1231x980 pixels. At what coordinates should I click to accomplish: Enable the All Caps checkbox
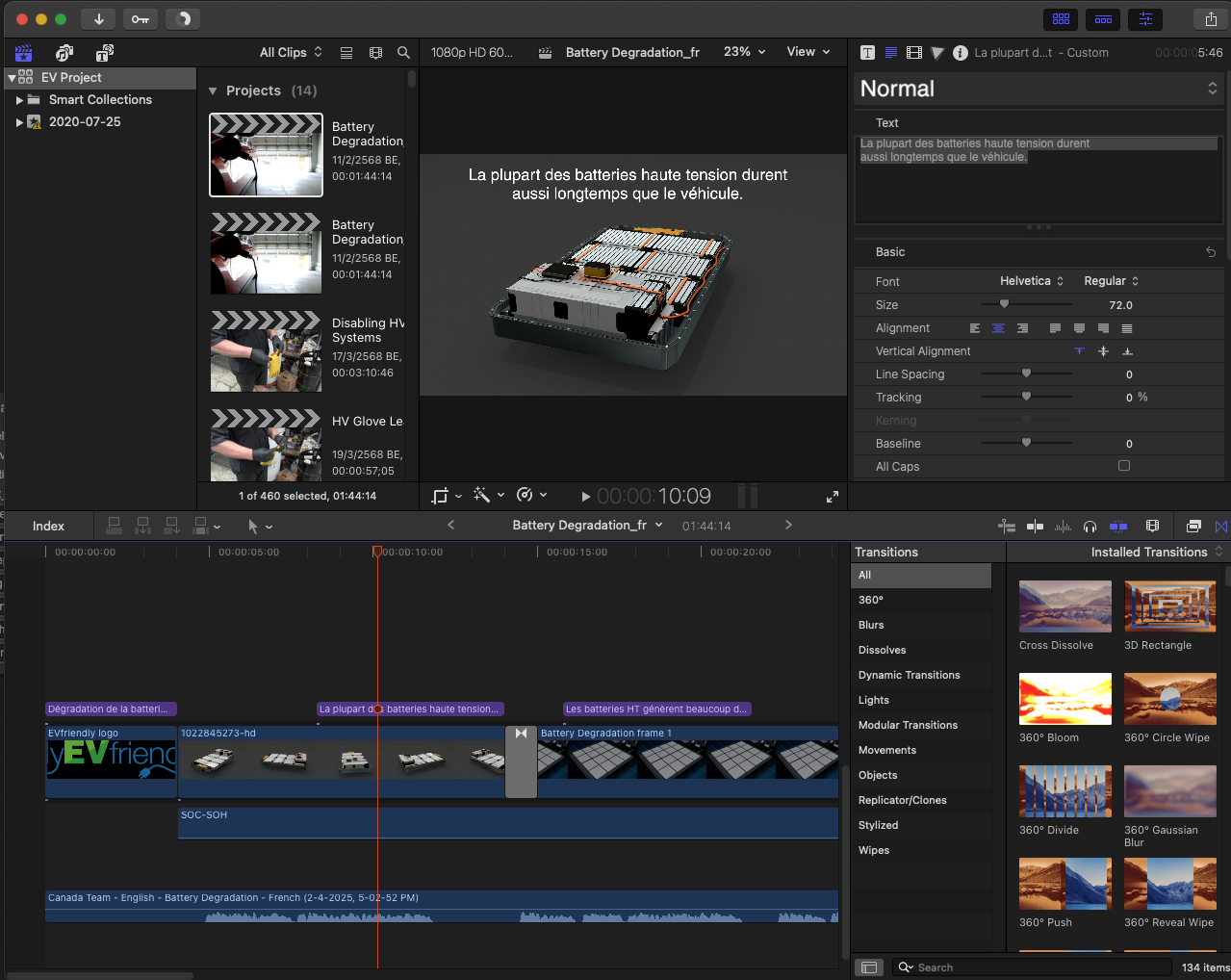click(x=1123, y=466)
